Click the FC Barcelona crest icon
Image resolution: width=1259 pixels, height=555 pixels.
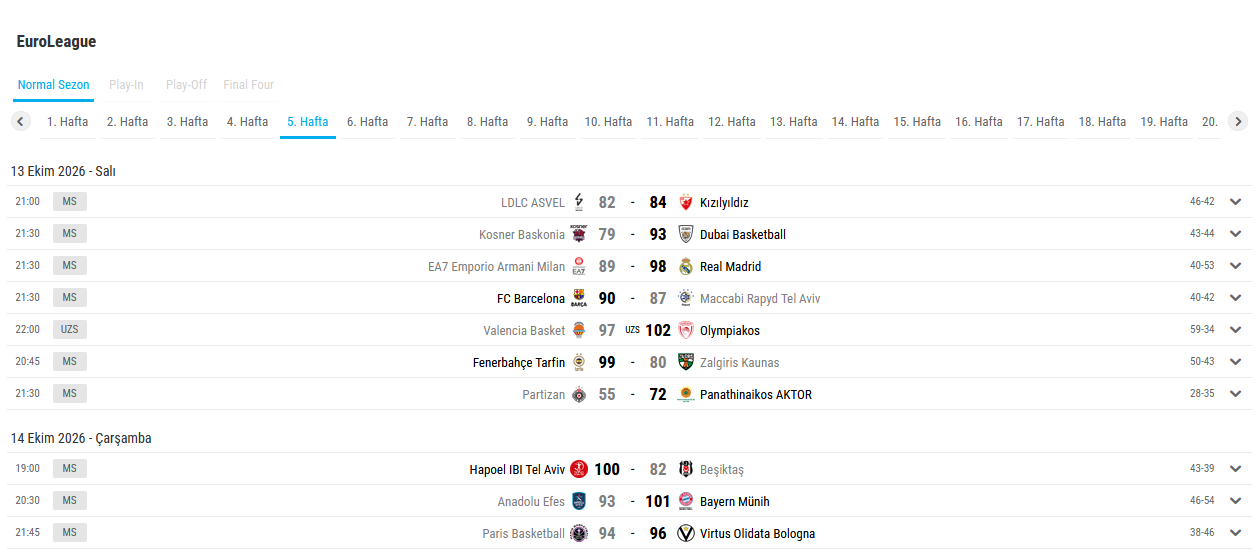579,298
